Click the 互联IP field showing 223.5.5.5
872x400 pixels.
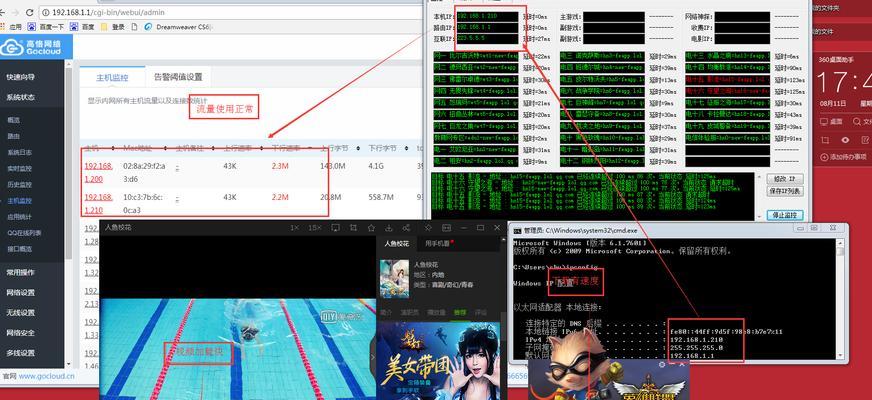click(x=487, y=39)
